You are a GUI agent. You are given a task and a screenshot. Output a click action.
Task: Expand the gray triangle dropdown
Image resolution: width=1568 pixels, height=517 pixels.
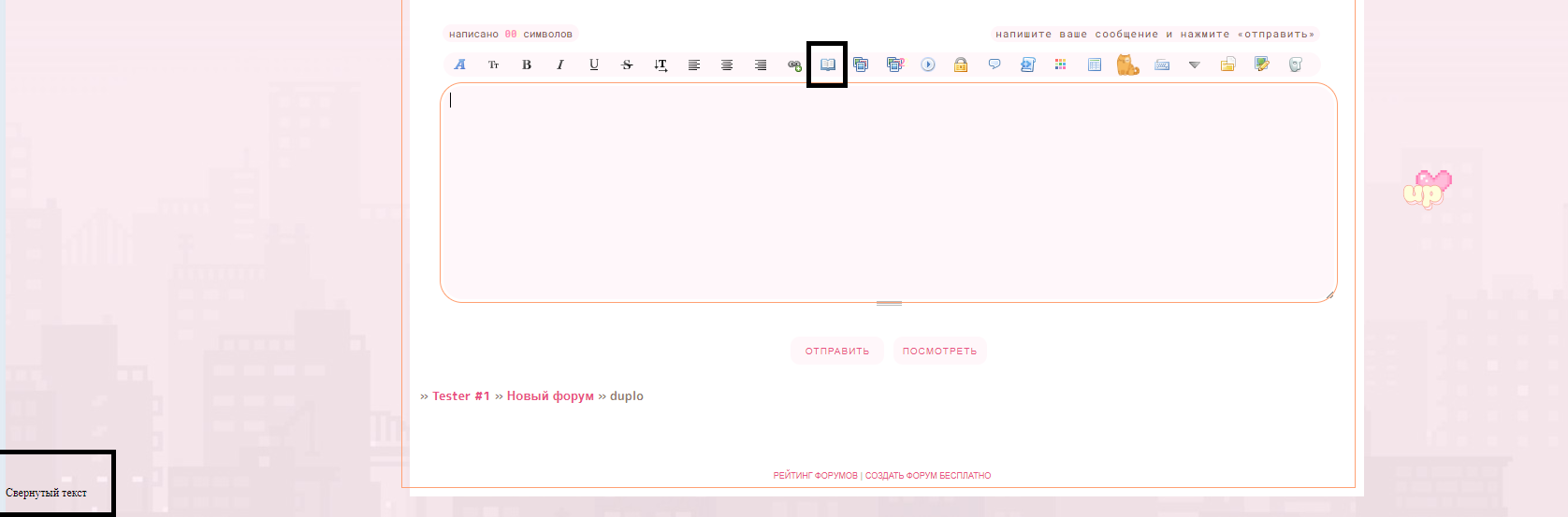(x=1194, y=65)
